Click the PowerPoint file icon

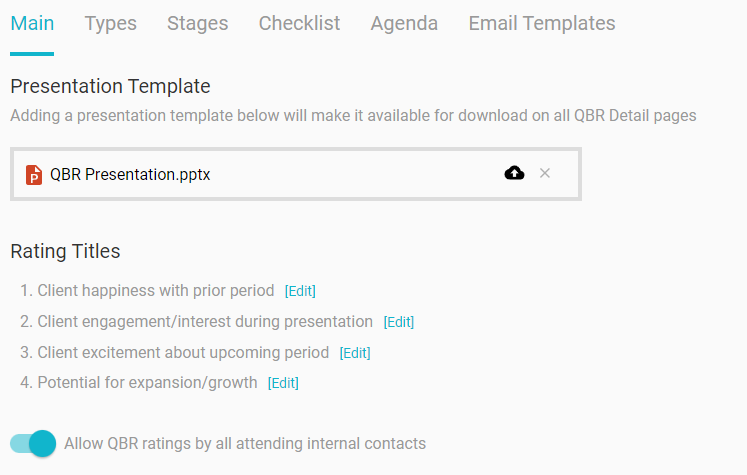pos(34,174)
